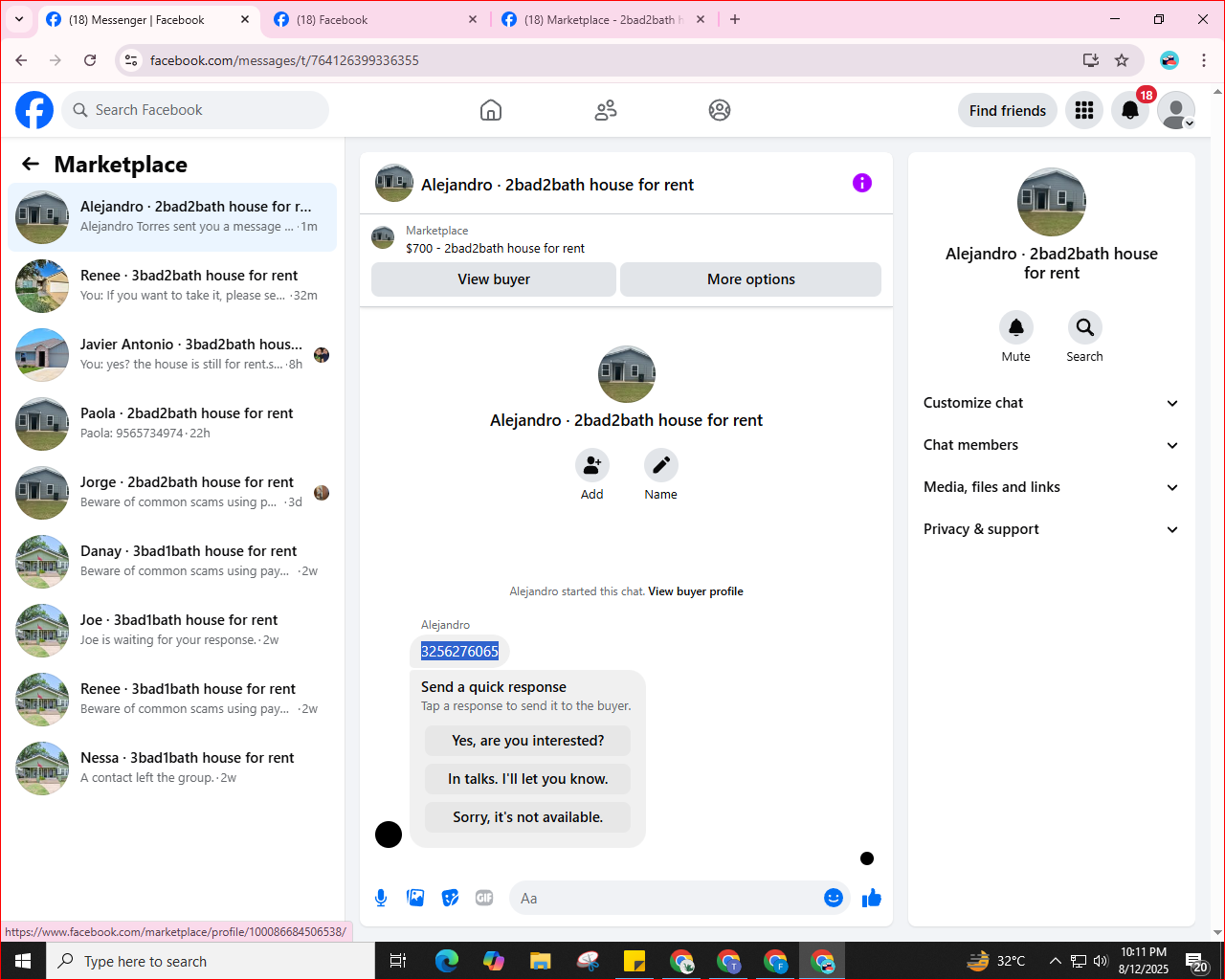Image resolution: width=1225 pixels, height=980 pixels.
Task: Open conversation information purple icon
Action: click(862, 183)
